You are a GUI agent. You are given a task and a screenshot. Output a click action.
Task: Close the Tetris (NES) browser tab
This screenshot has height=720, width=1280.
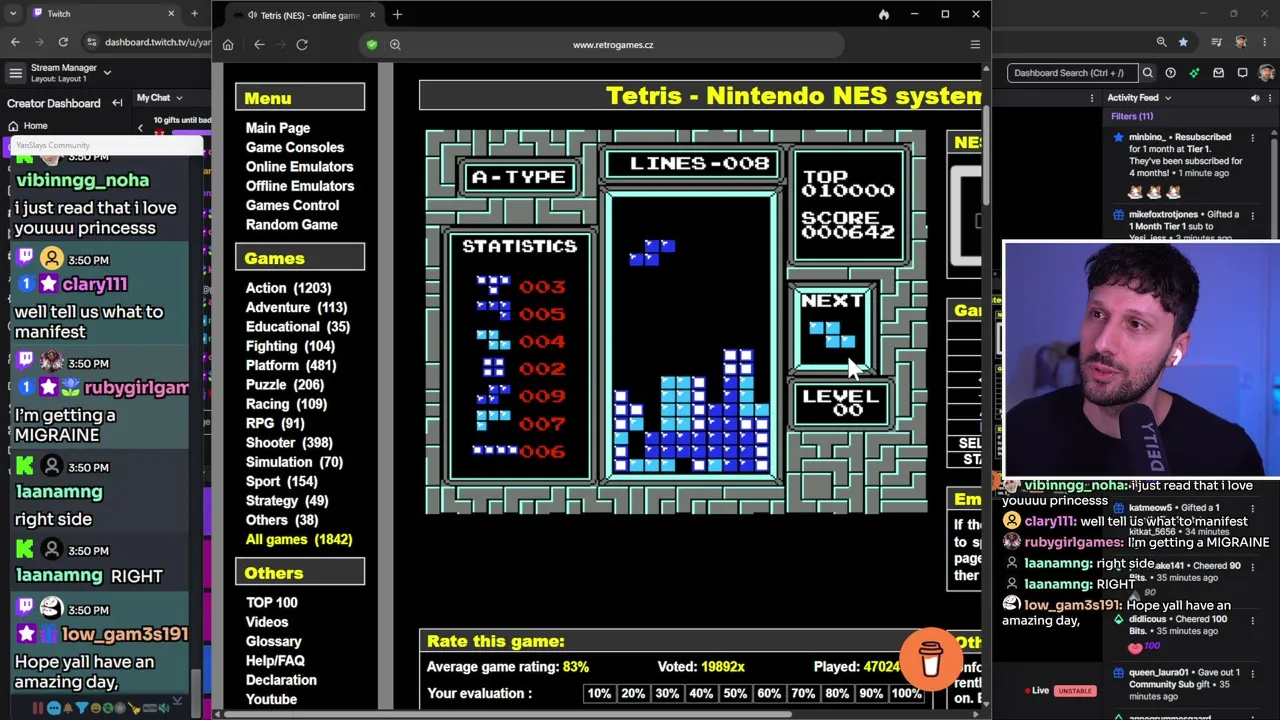pos(372,15)
